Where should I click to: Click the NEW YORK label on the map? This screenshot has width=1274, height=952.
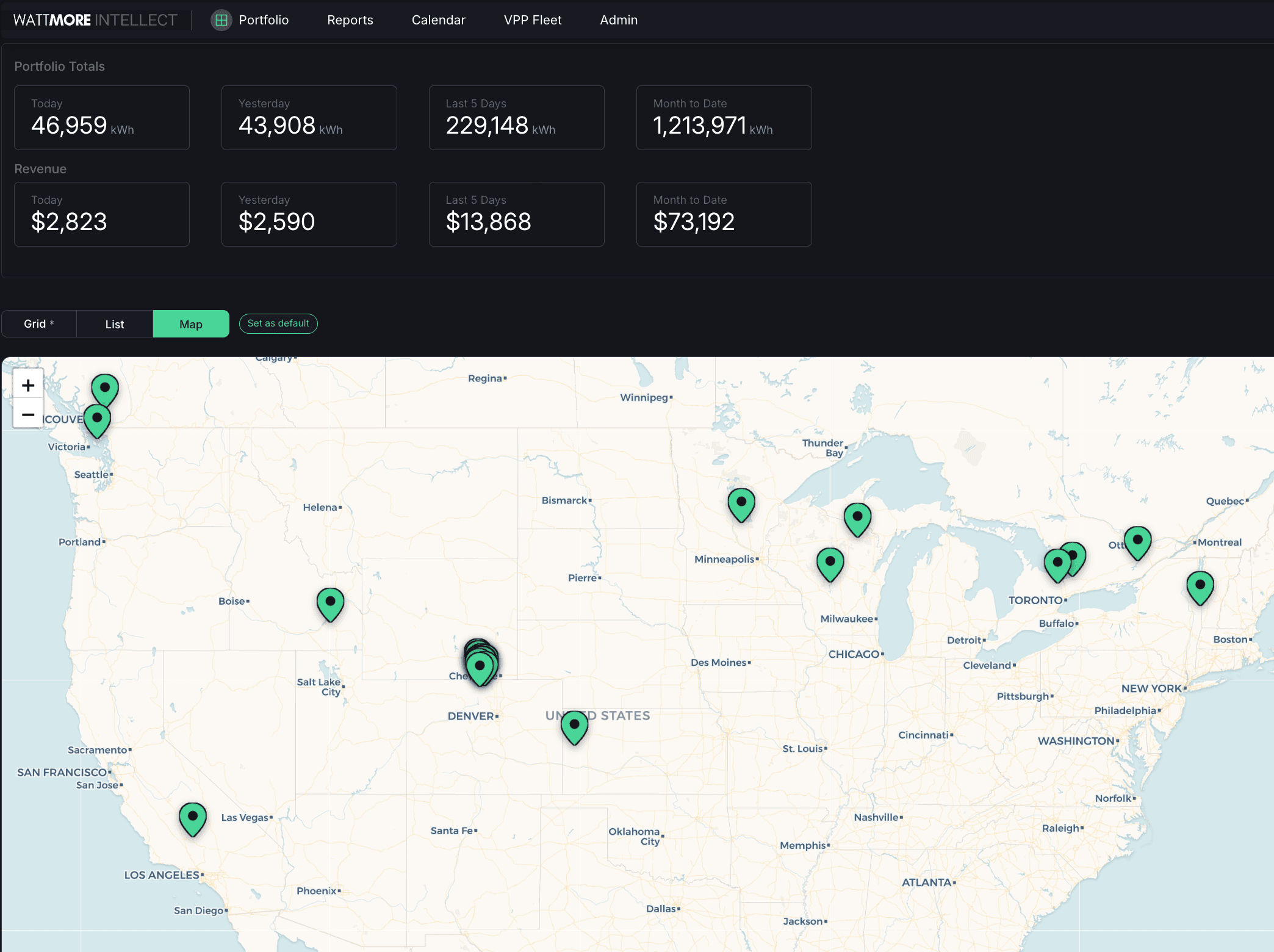tap(1151, 688)
